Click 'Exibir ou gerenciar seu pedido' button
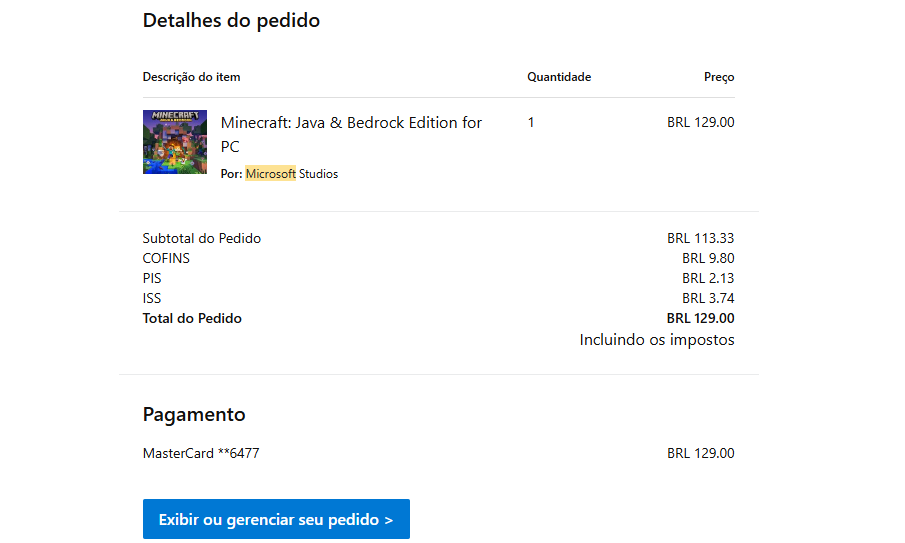This screenshot has width=905, height=543. pyautogui.click(x=276, y=519)
